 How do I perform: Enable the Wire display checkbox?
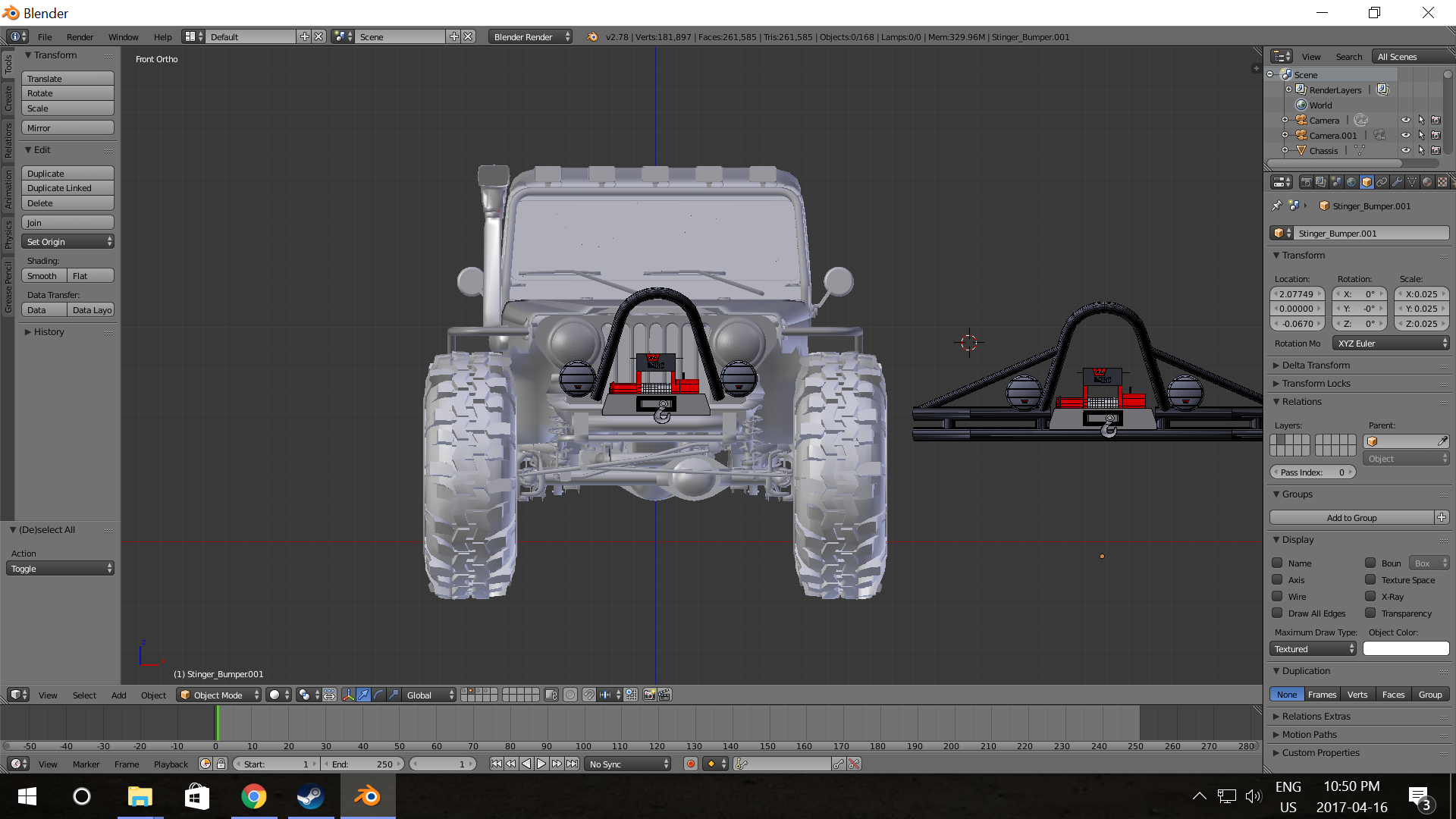click(1278, 597)
